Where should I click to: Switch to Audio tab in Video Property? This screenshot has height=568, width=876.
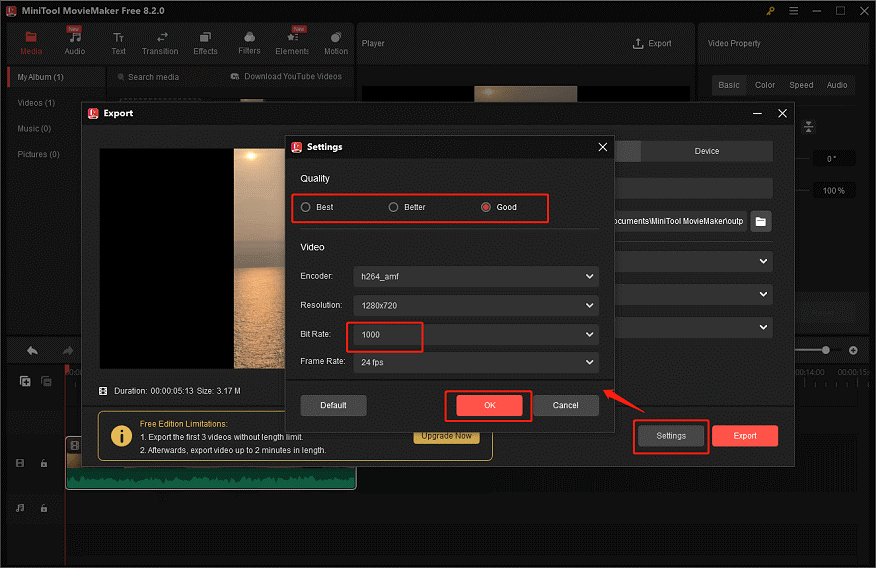pyautogui.click(x=837, y=85)
